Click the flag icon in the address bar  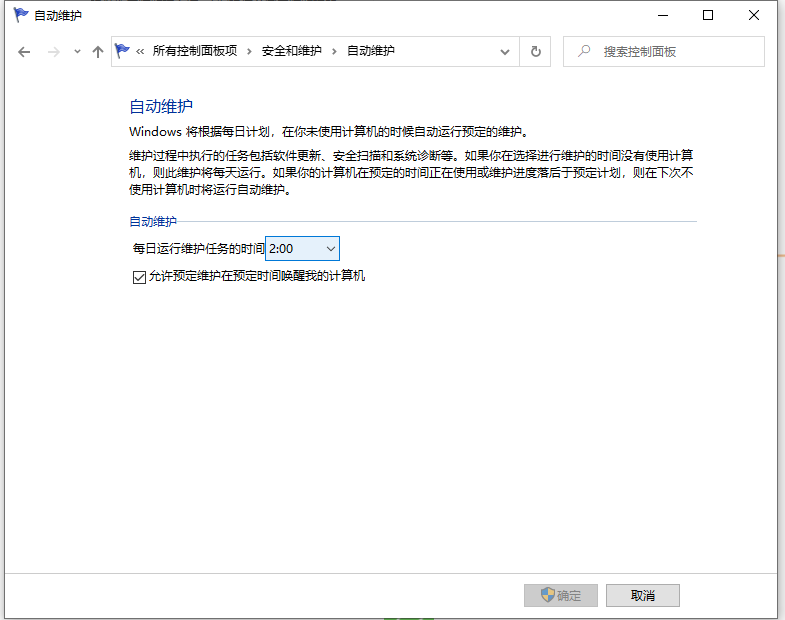pos(122,51)
